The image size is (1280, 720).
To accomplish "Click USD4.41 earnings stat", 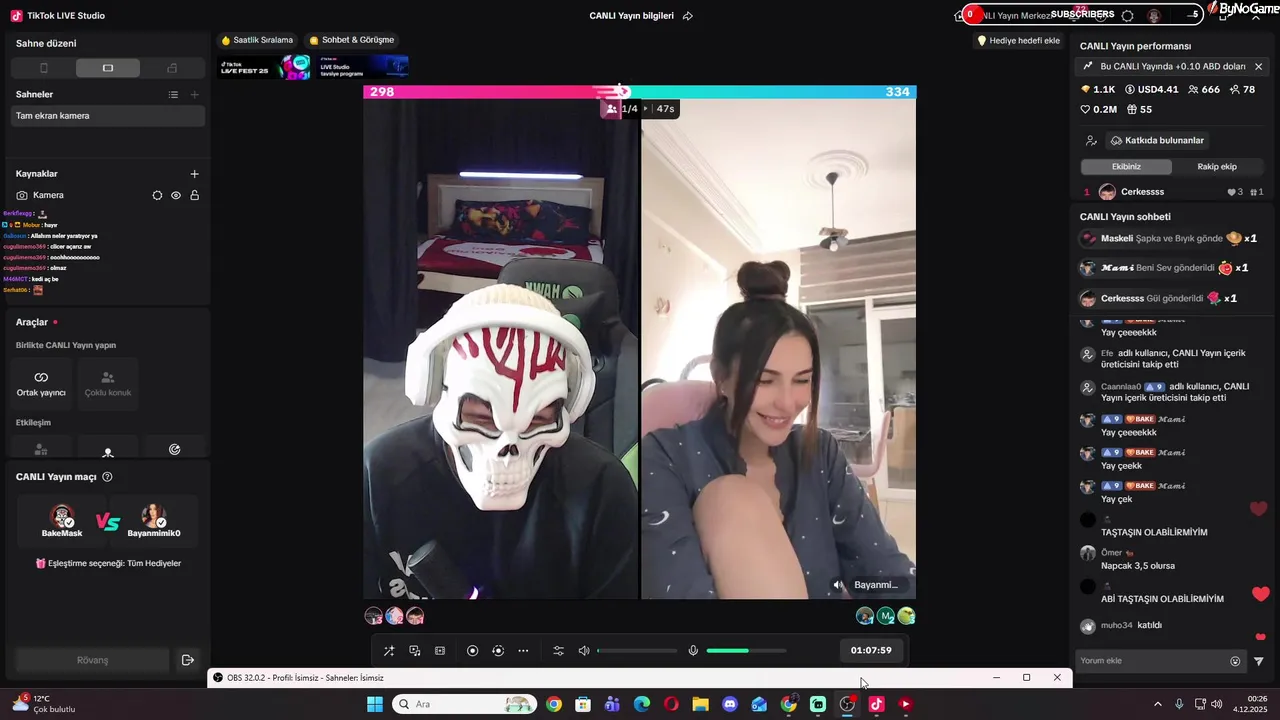I will point(1150,90).
